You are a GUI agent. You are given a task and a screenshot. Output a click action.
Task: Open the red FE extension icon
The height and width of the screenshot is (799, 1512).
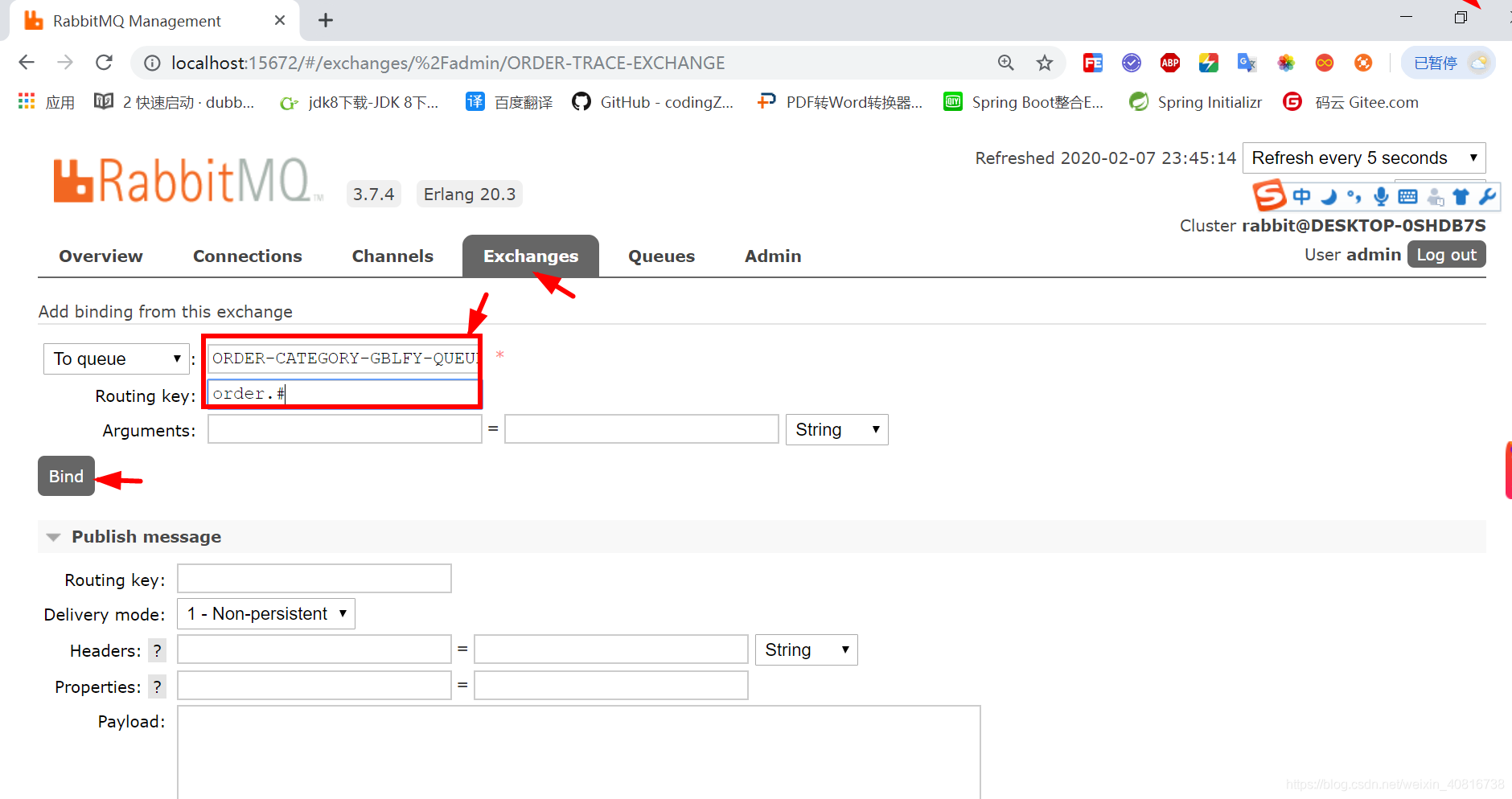[x=1093, y=63]
